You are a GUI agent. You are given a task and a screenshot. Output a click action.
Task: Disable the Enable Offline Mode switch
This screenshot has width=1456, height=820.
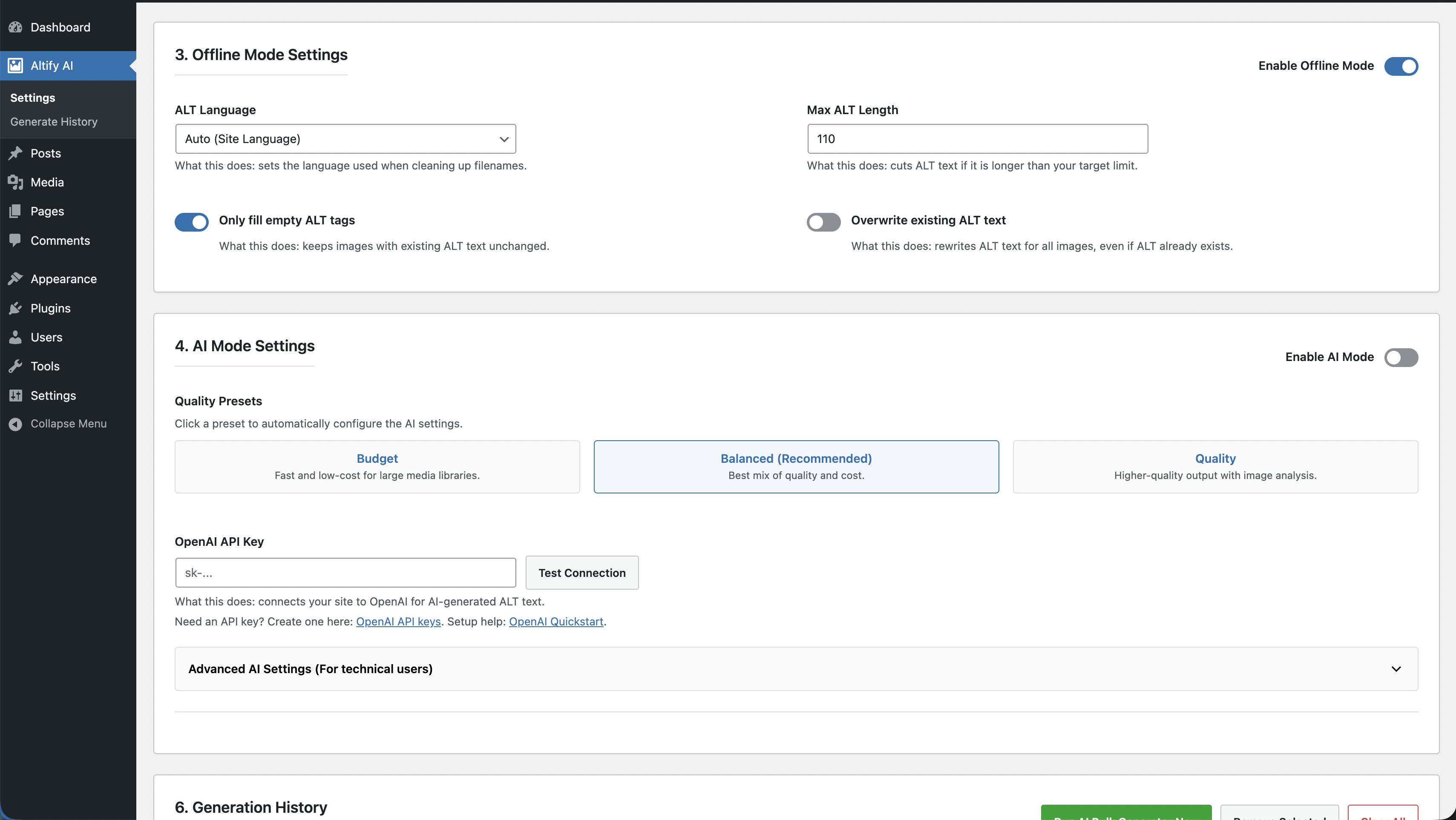[x=1401, y=66]
